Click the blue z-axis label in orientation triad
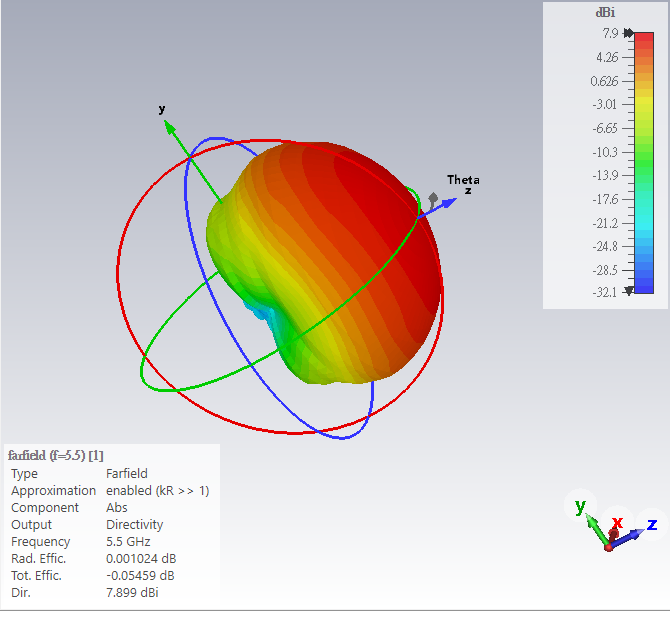 coord(651,524)
